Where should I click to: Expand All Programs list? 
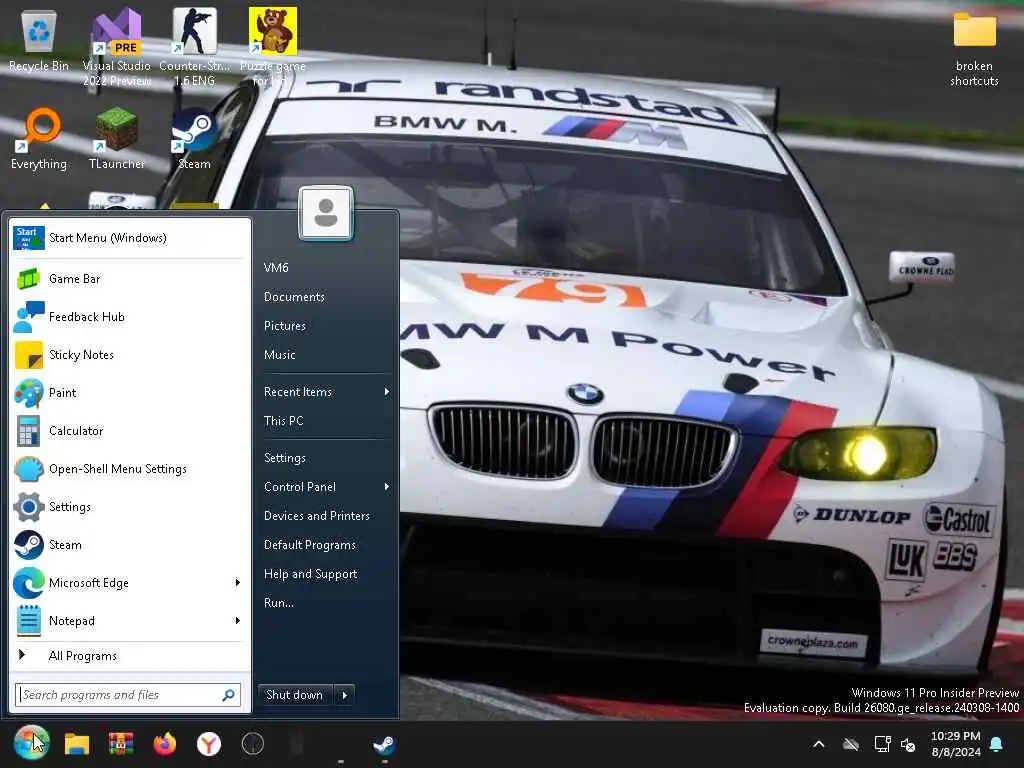tap(129, 656)
